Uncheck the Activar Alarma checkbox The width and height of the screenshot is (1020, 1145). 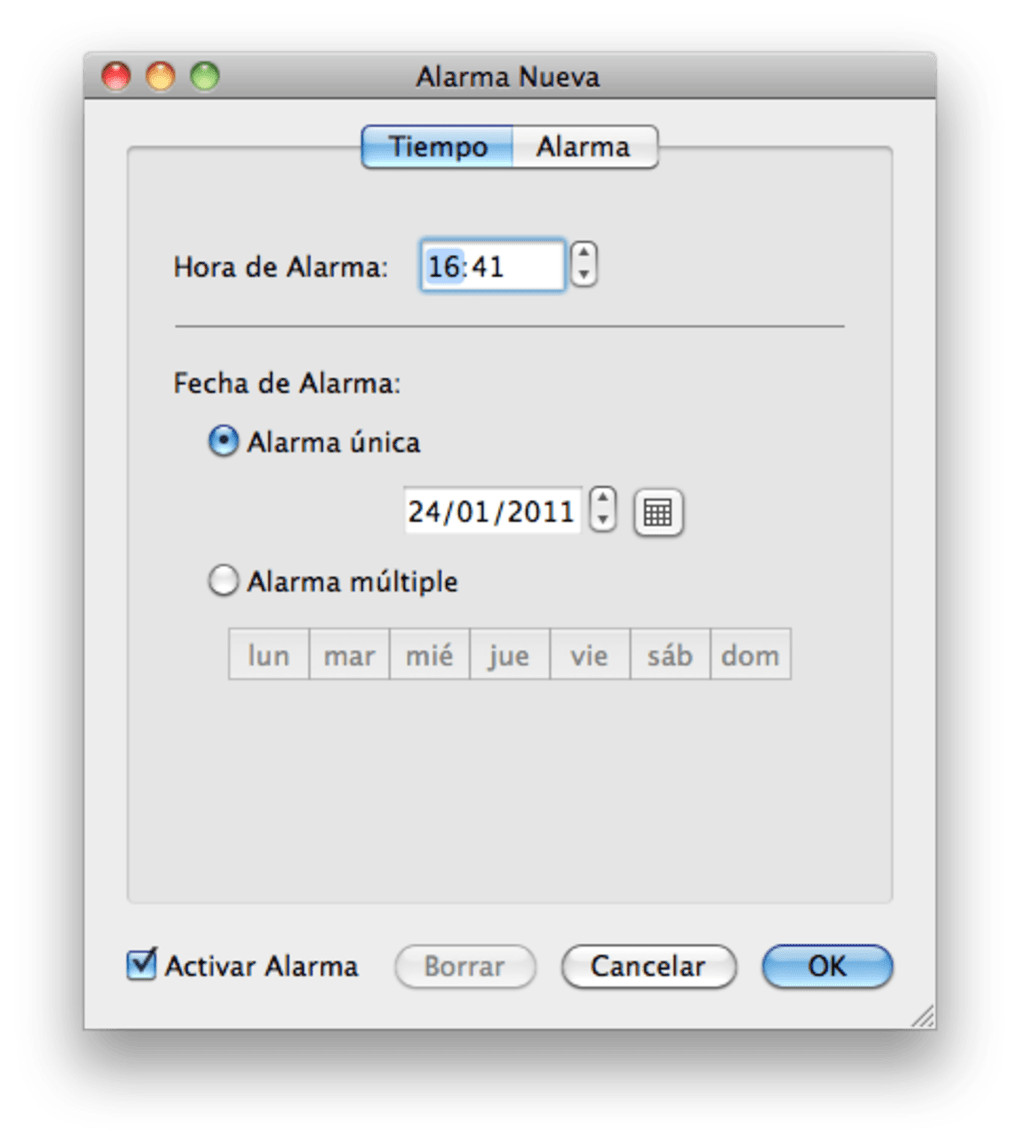coord(142,966)
